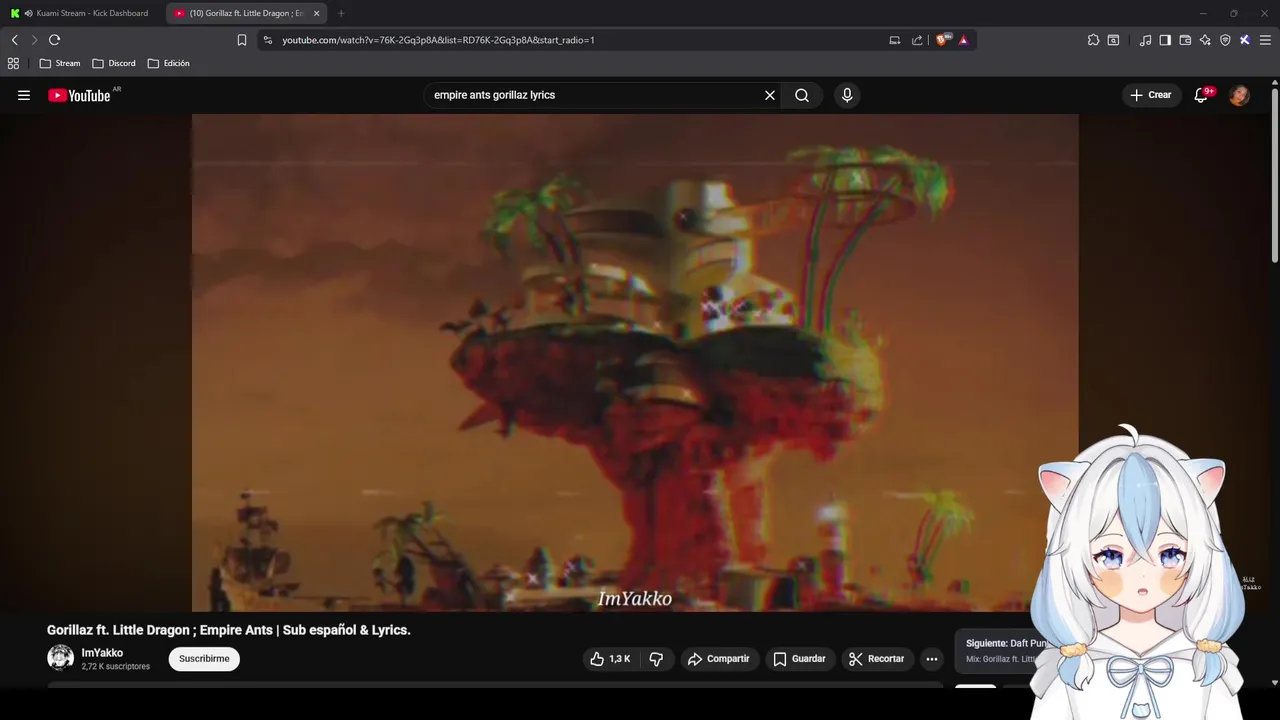Close the Gorillaz YouTube tab
1280x720 pixels.
pyautogui.click(x=316, y=13)
